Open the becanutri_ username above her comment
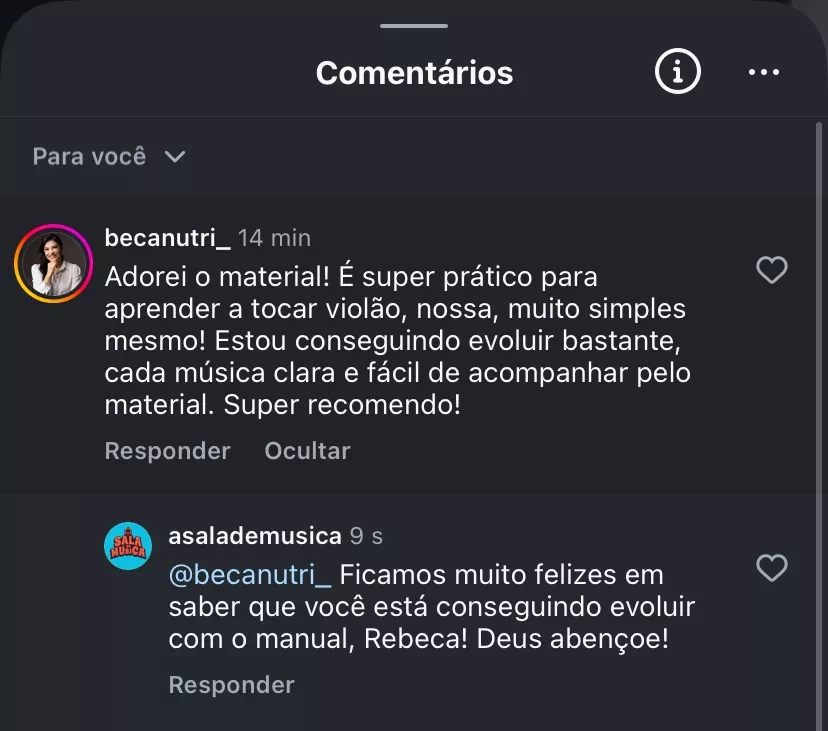Screen dimensions: 828x731 [167, 238]
